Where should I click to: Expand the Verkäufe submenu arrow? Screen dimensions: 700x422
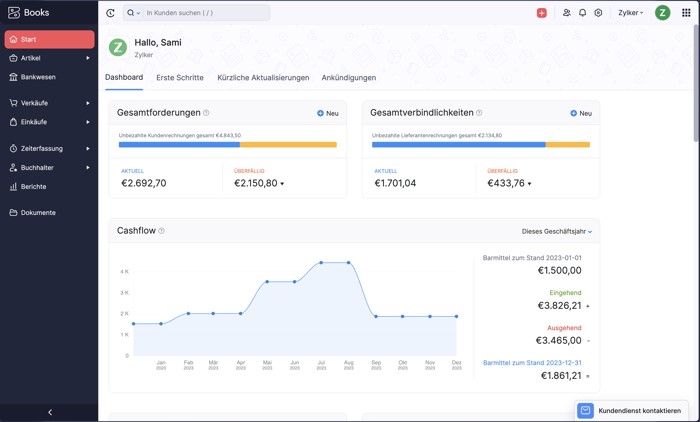pyautogui.click(x=88, y=103)
